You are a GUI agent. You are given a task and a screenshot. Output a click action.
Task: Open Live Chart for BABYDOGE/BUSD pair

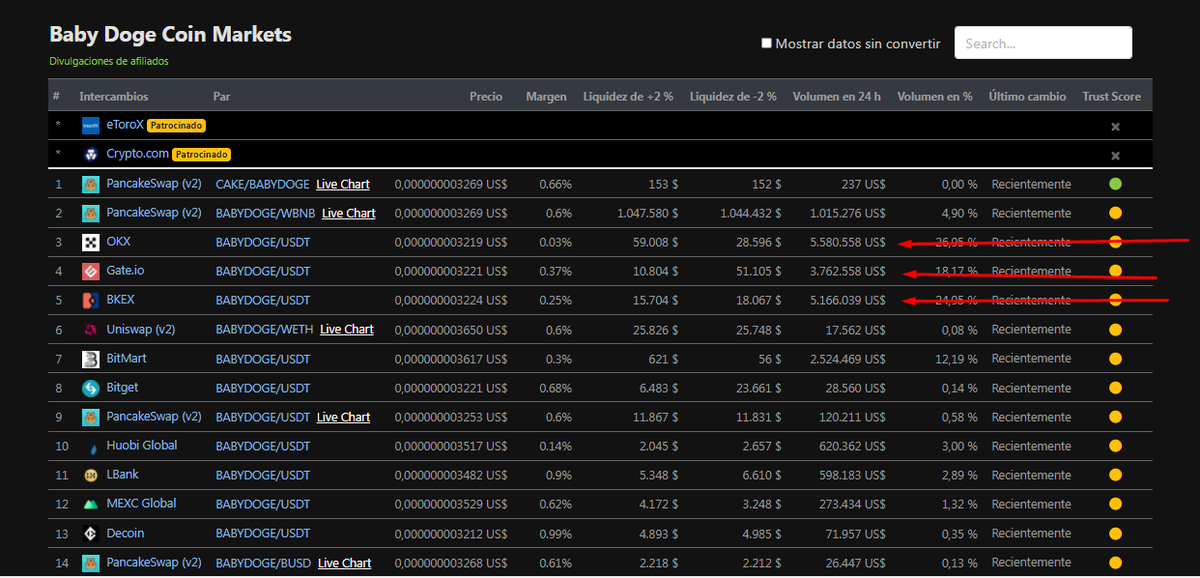click(345, 563)
